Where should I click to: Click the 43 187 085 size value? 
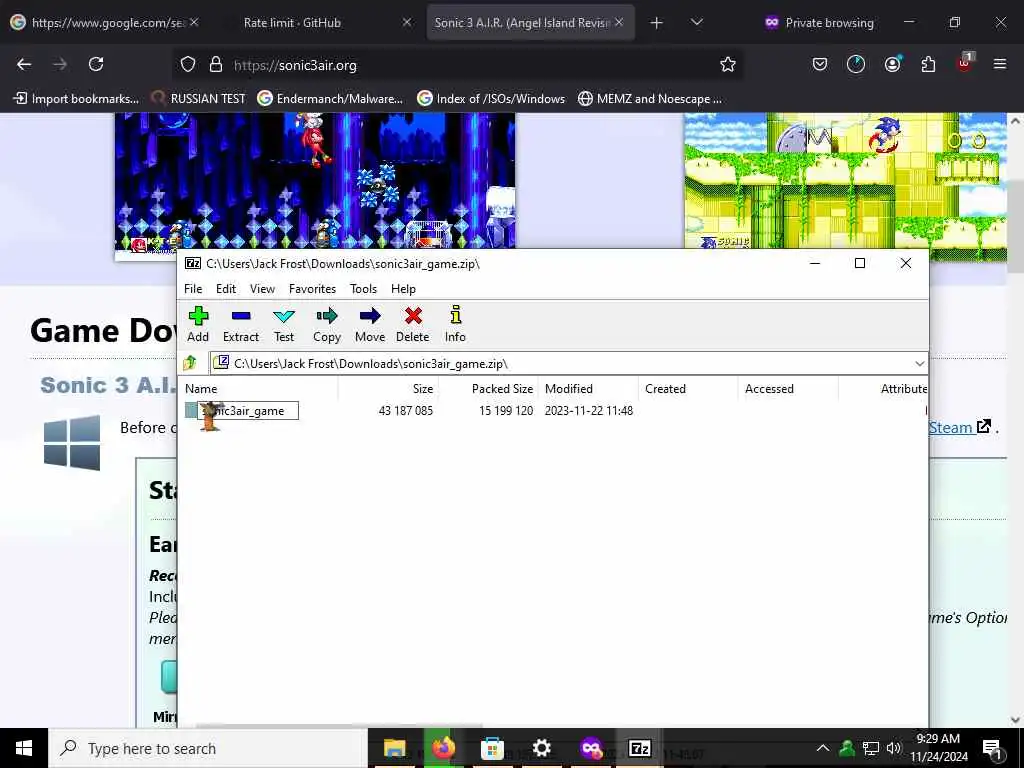pos(406,411)
